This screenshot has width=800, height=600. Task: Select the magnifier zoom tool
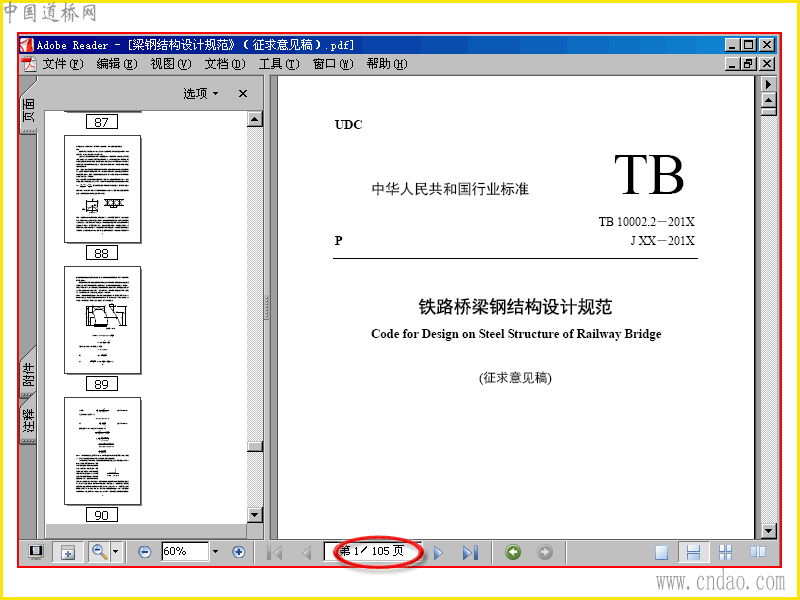[x=99, y=552]
